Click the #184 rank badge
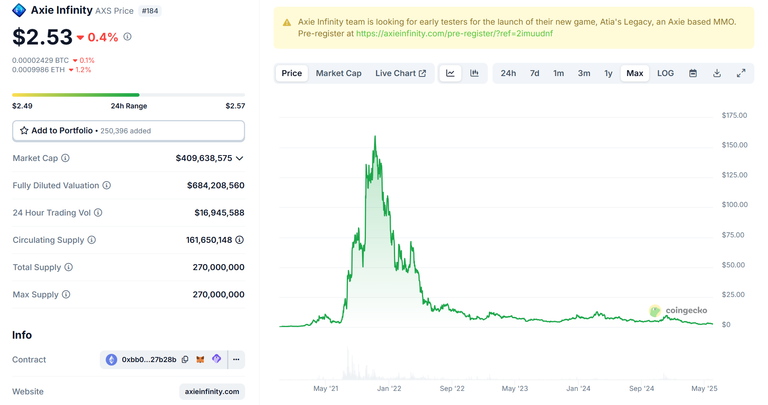 [x=150, y=11]
